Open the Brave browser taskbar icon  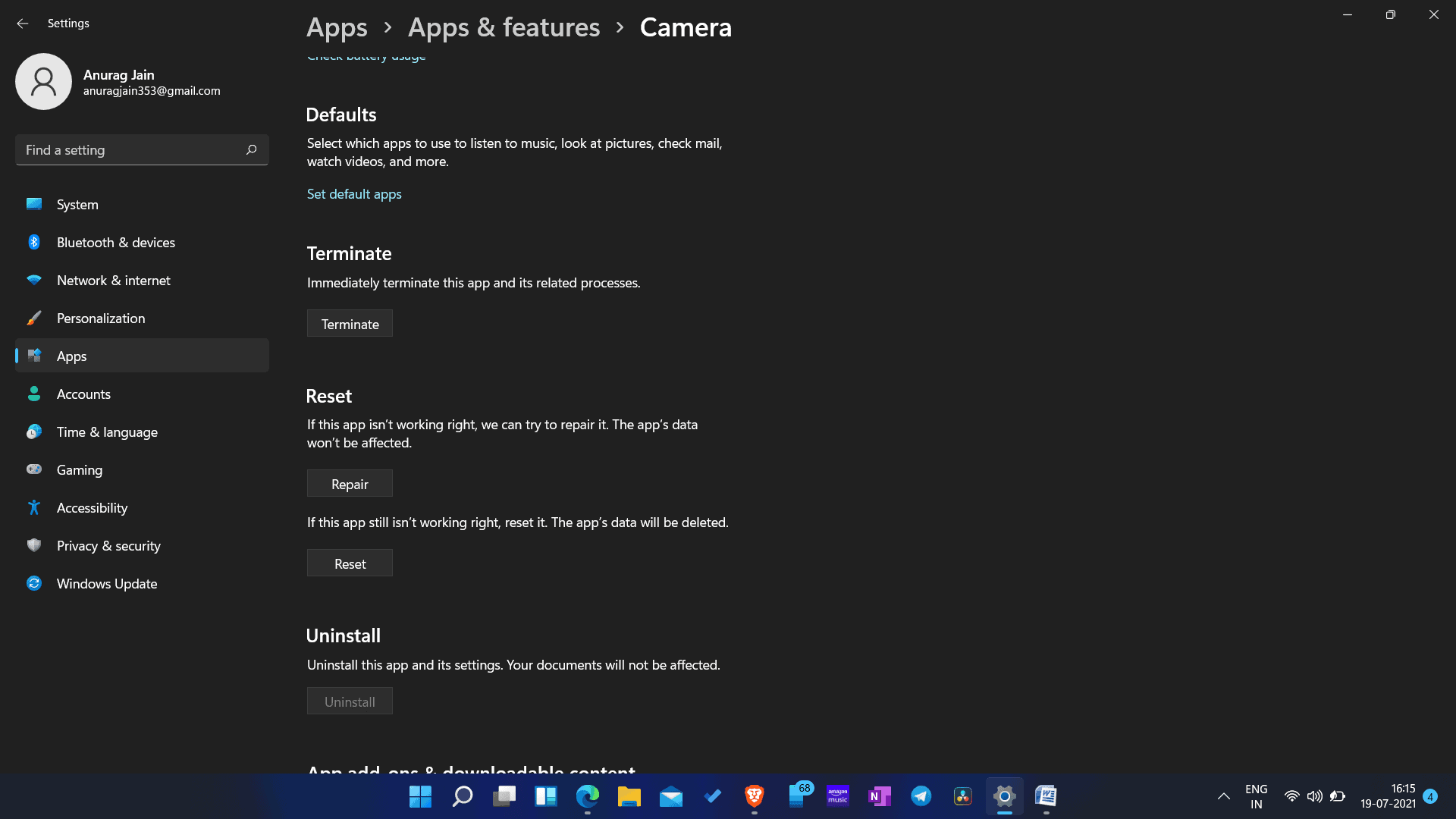[754, 796]
